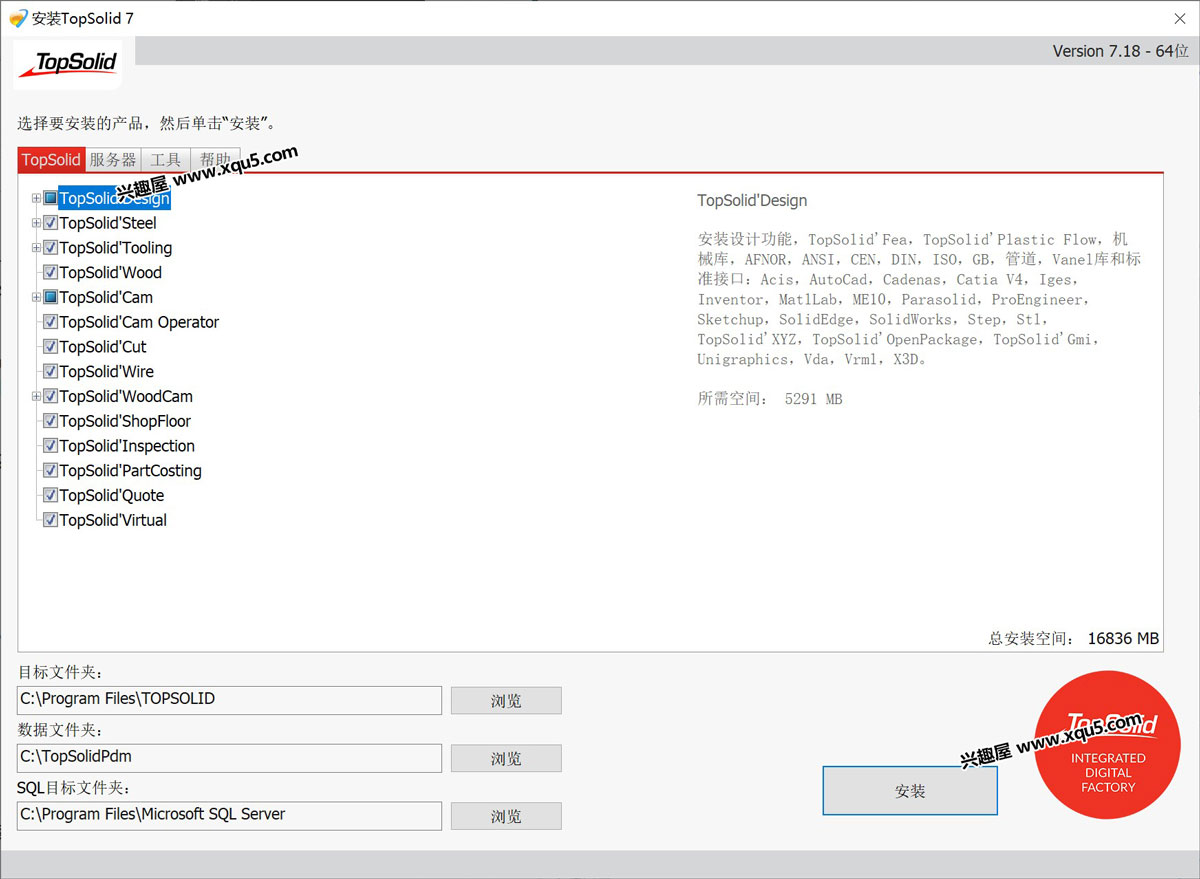
Task: Select the TopSolid'WoodCam row label
Action: 126,396
